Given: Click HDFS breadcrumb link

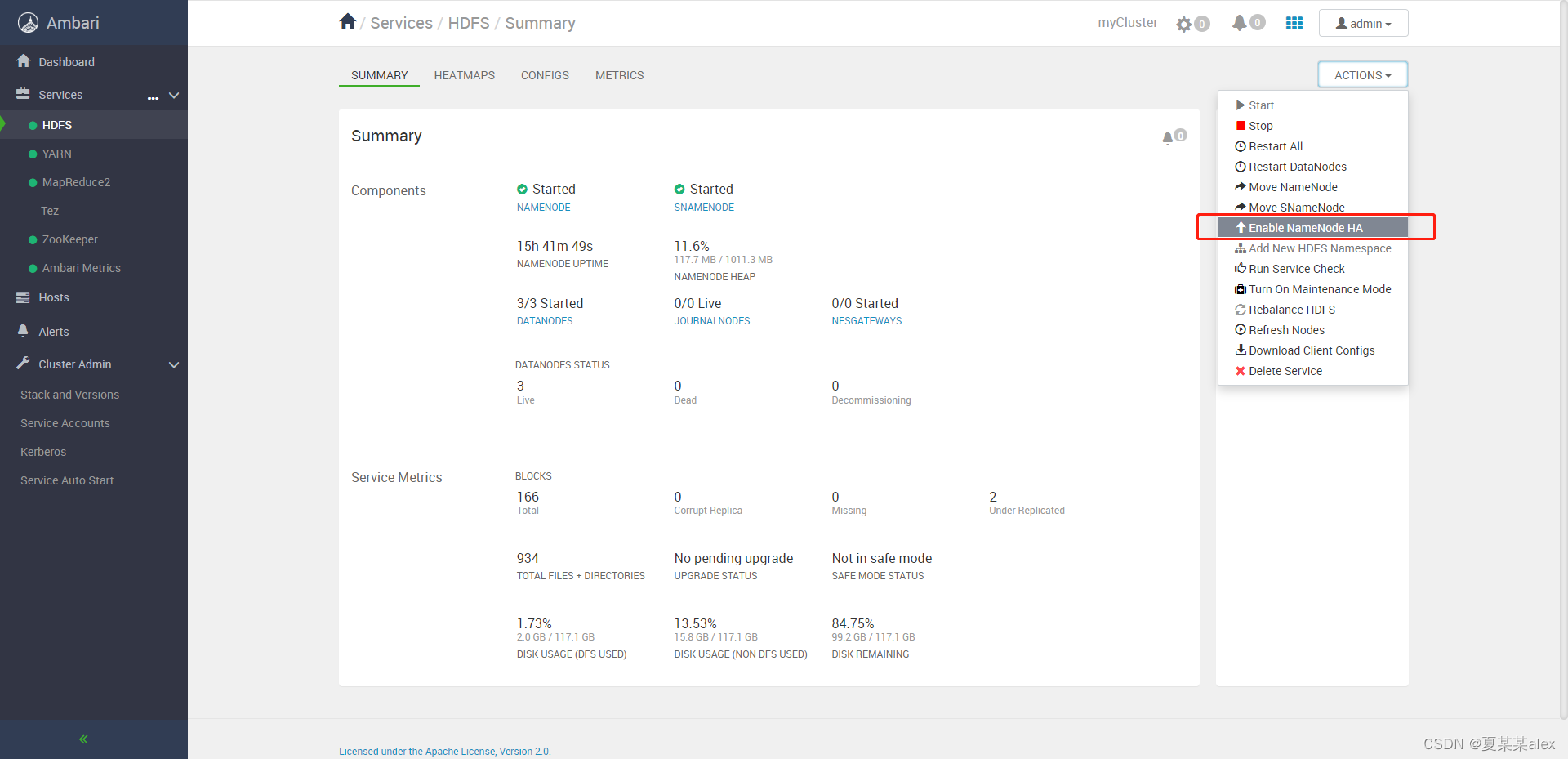Looking at the screenshot, I should pos(469,23).
